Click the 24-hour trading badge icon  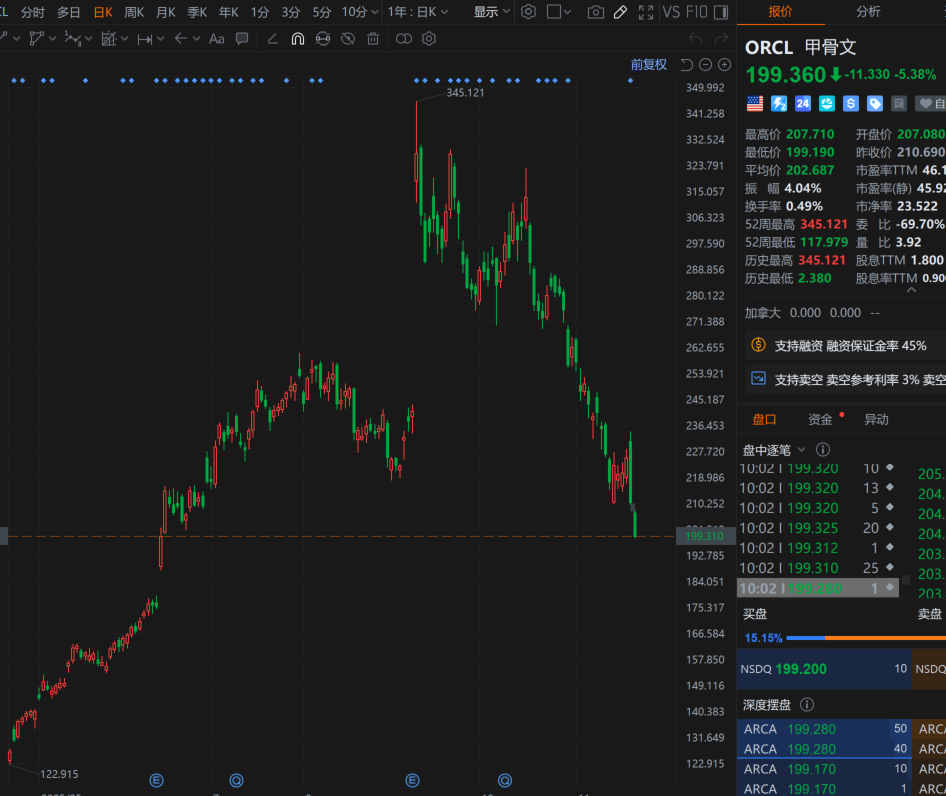[802, 103]
